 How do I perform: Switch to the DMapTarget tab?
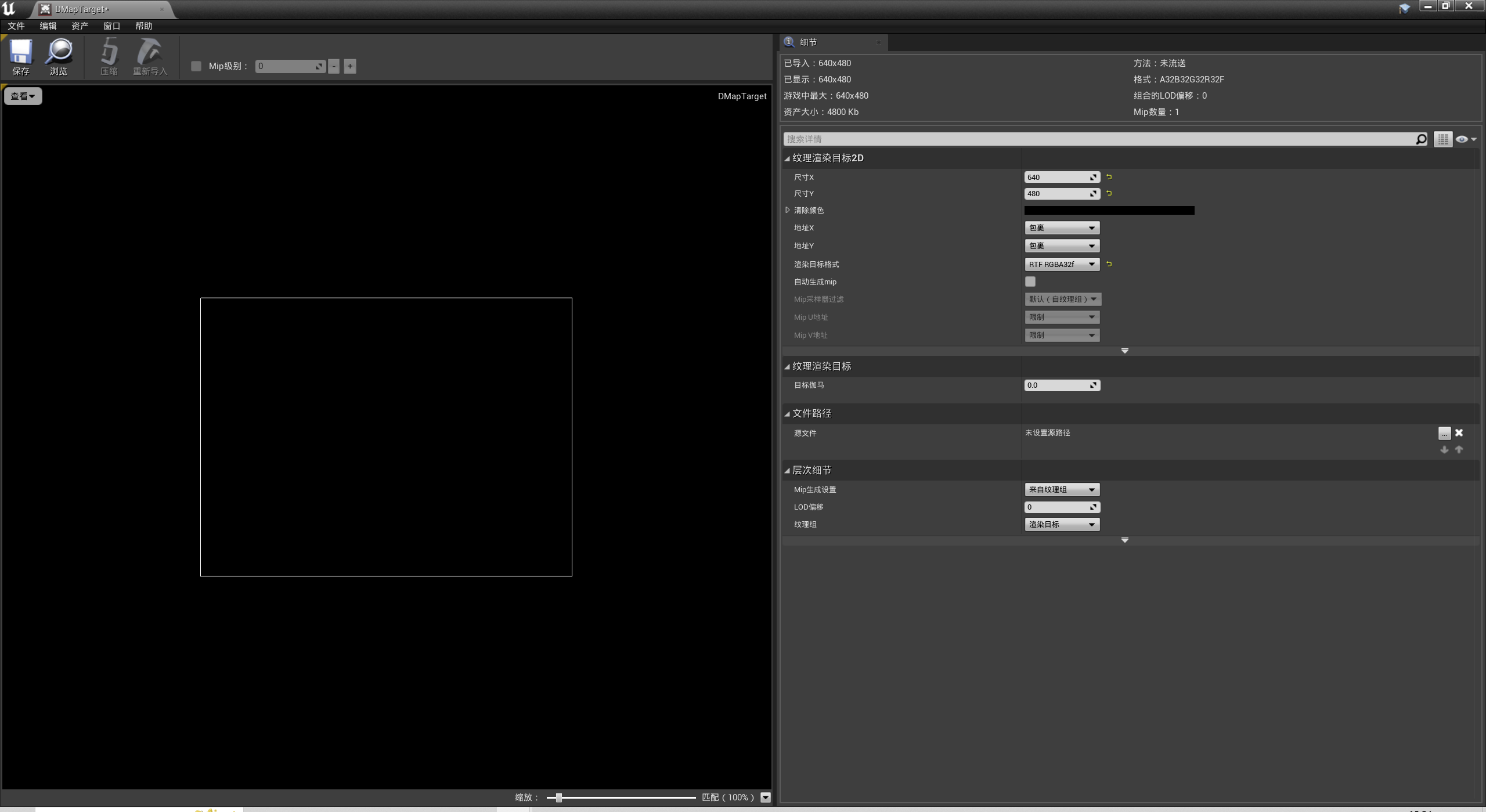(81, 9)
